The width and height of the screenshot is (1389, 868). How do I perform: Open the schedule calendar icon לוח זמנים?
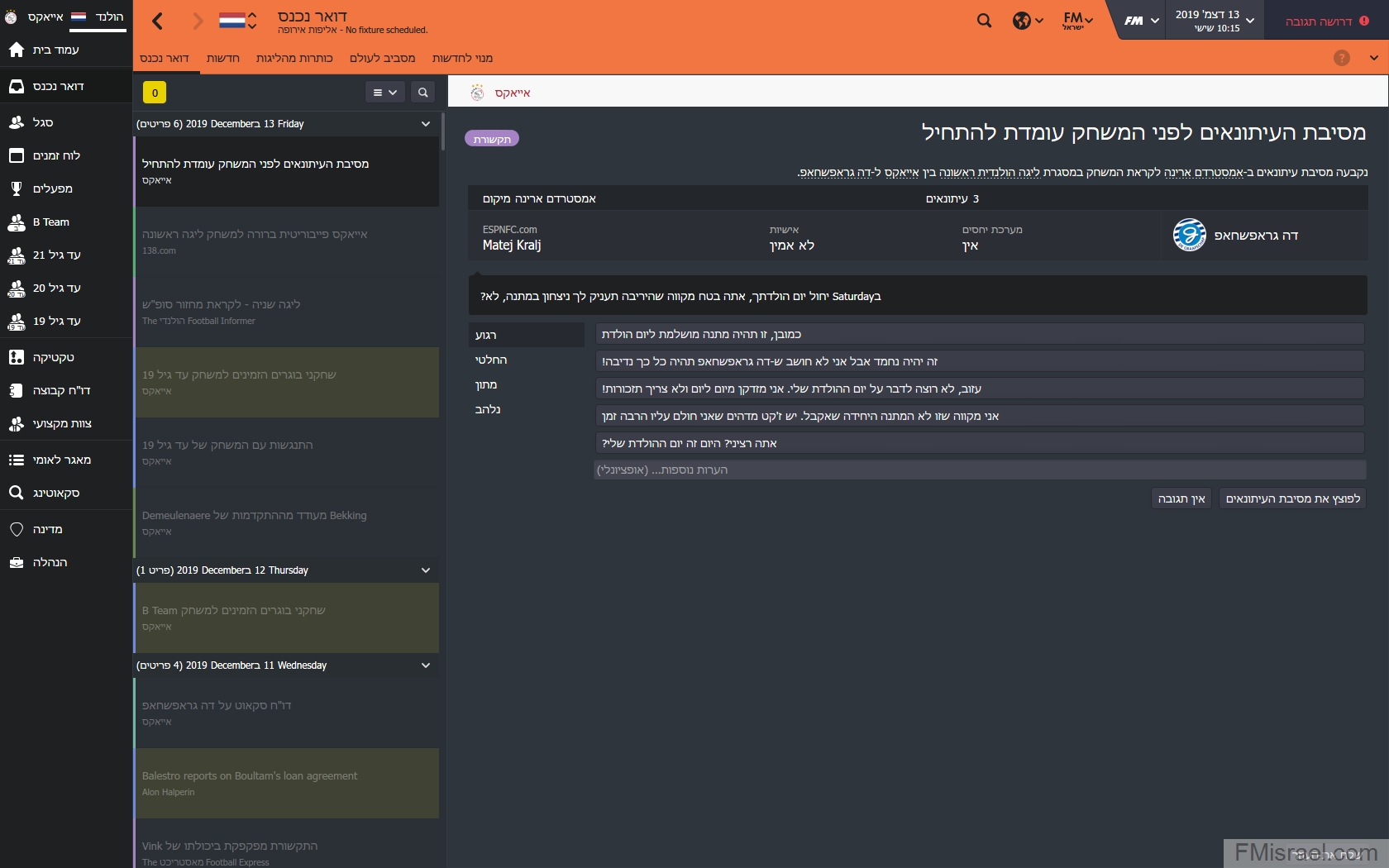17,155
